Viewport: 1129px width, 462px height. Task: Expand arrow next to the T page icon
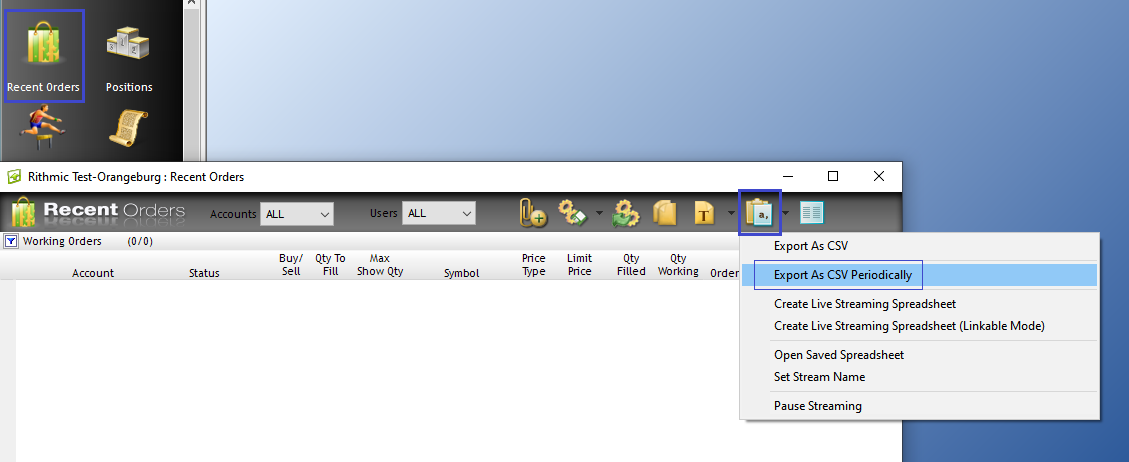tap(732, 213)
